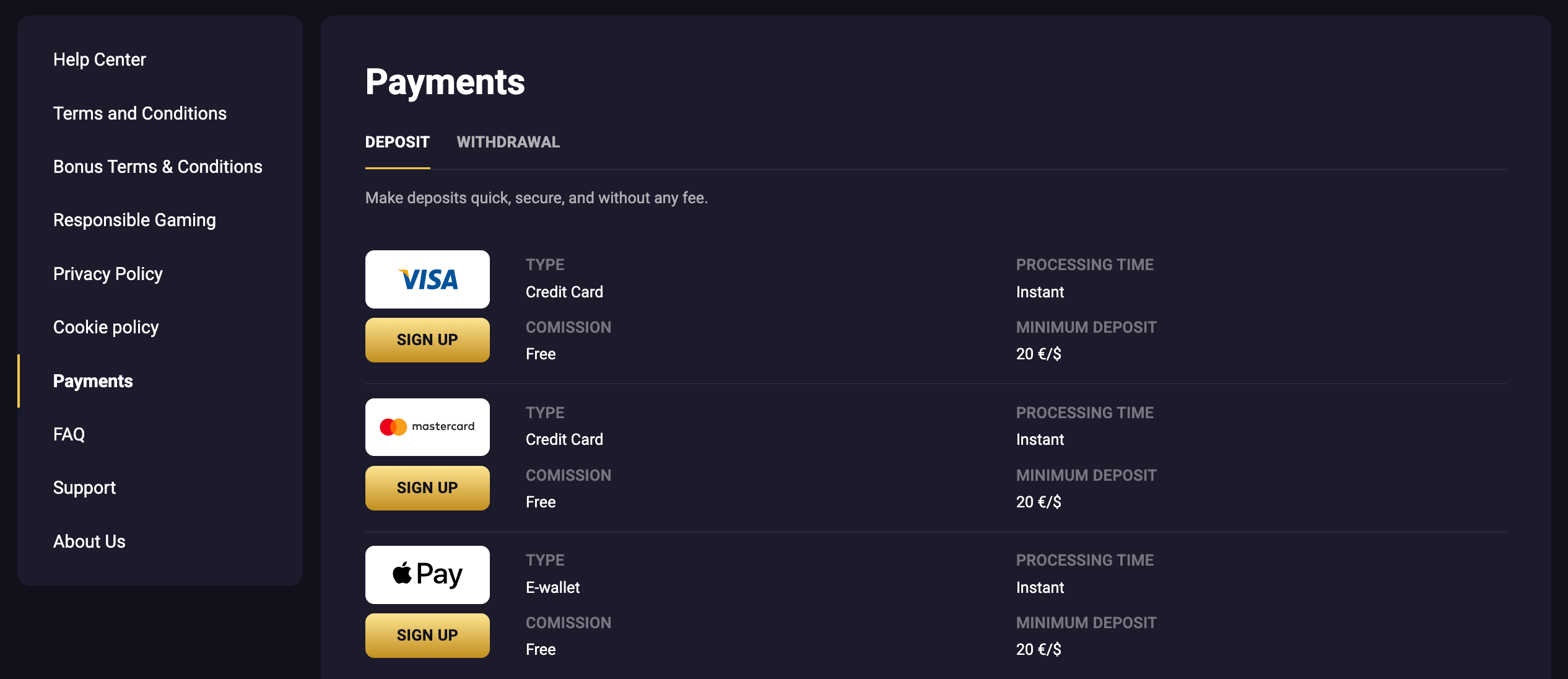Select the Deposit tab
Image resolution: width=1568 pixels, height=679 pixels.
397,142
